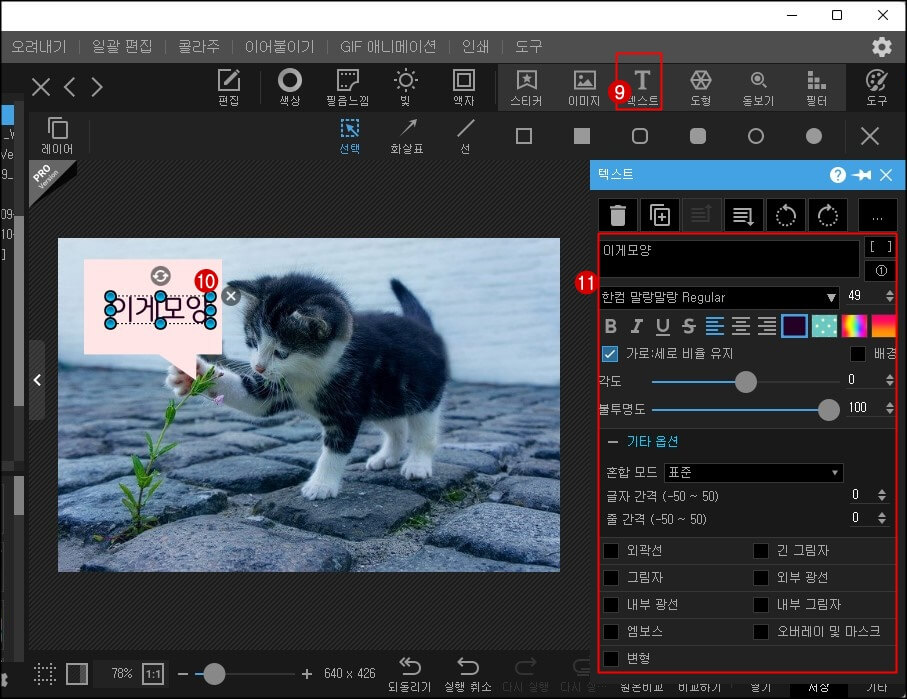Viewport: 907px width, 699px height.
Task: Select the outlined rectangle shape
Action: pyautogui.click(x=524, y=136)
